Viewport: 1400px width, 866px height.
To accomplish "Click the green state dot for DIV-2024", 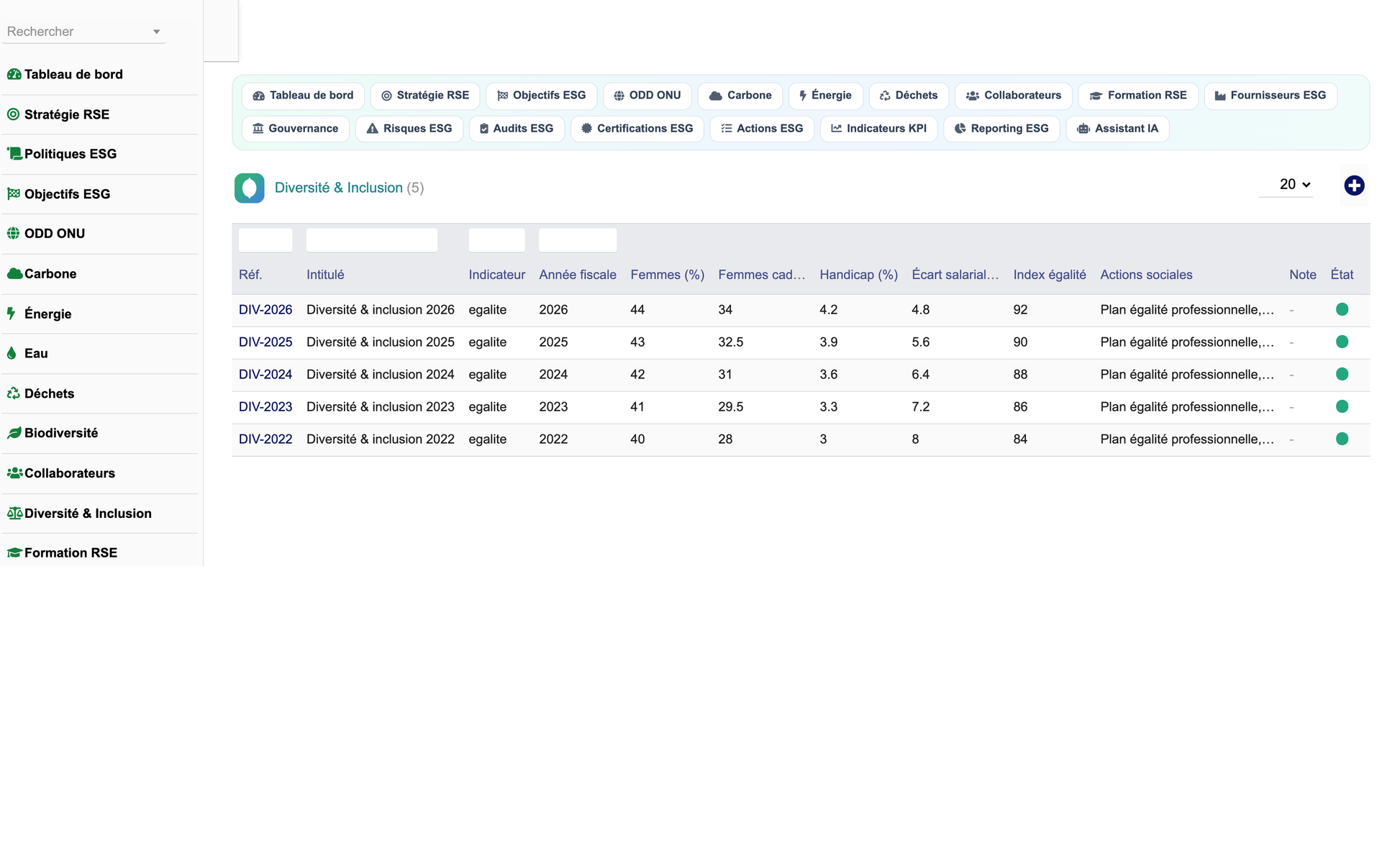I will coord(1342,374).
